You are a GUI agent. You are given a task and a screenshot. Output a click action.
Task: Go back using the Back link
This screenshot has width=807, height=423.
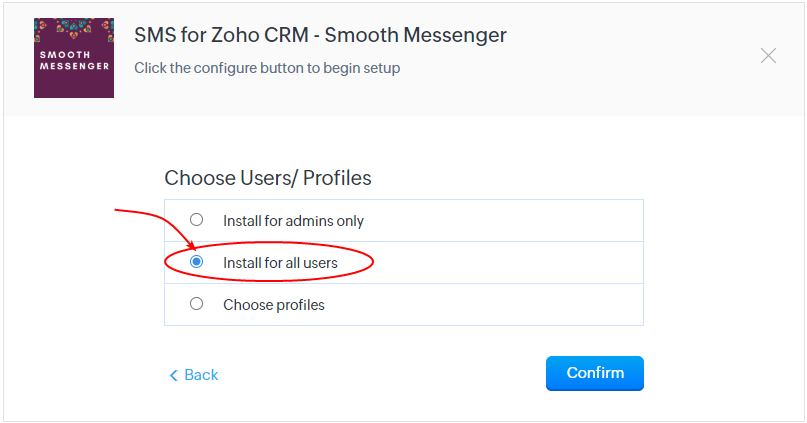click(194, 375)
